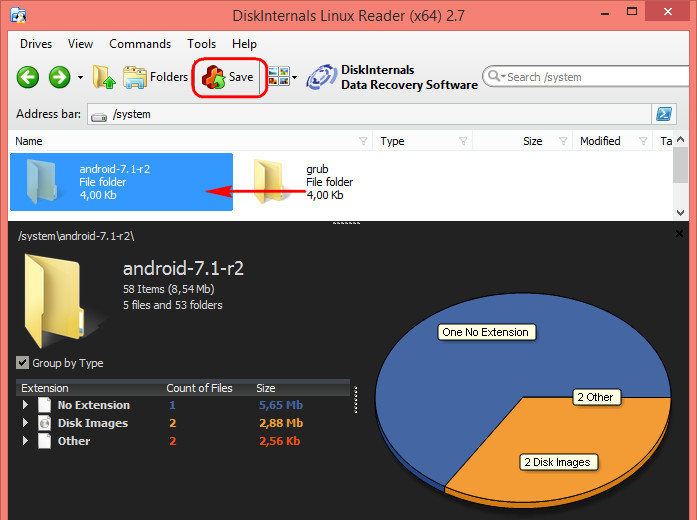The width and height of the screenshot is (697, 520).
Task: Click the file list scrollbar thumb
Action: (681, 165)
